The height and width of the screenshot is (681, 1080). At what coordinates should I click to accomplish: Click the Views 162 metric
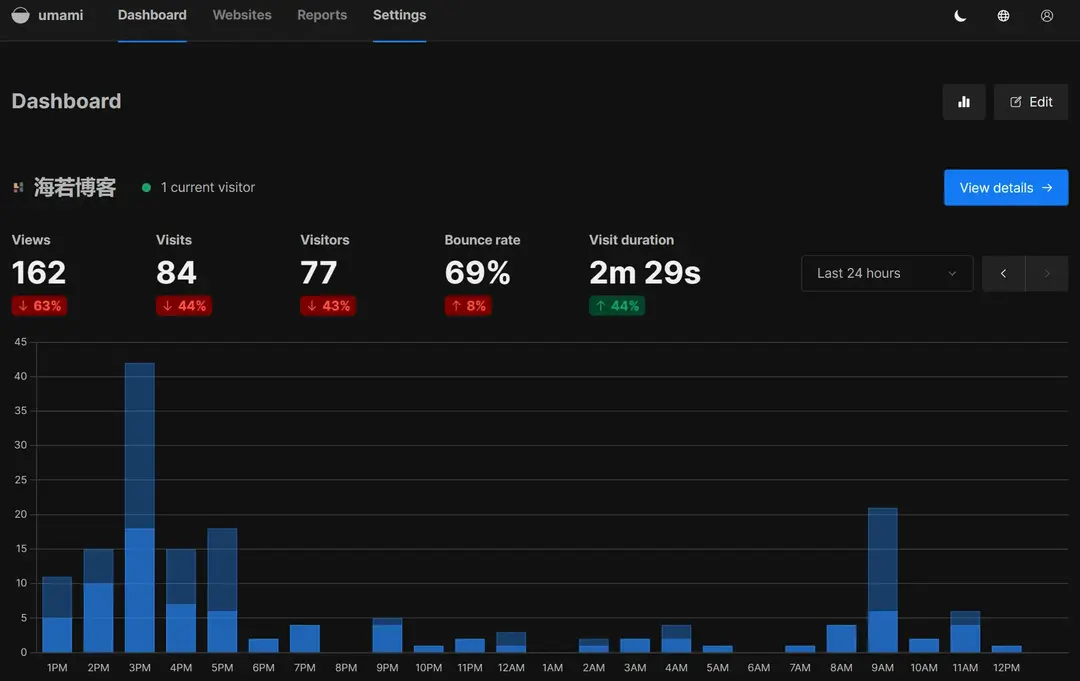click(39, 272)
